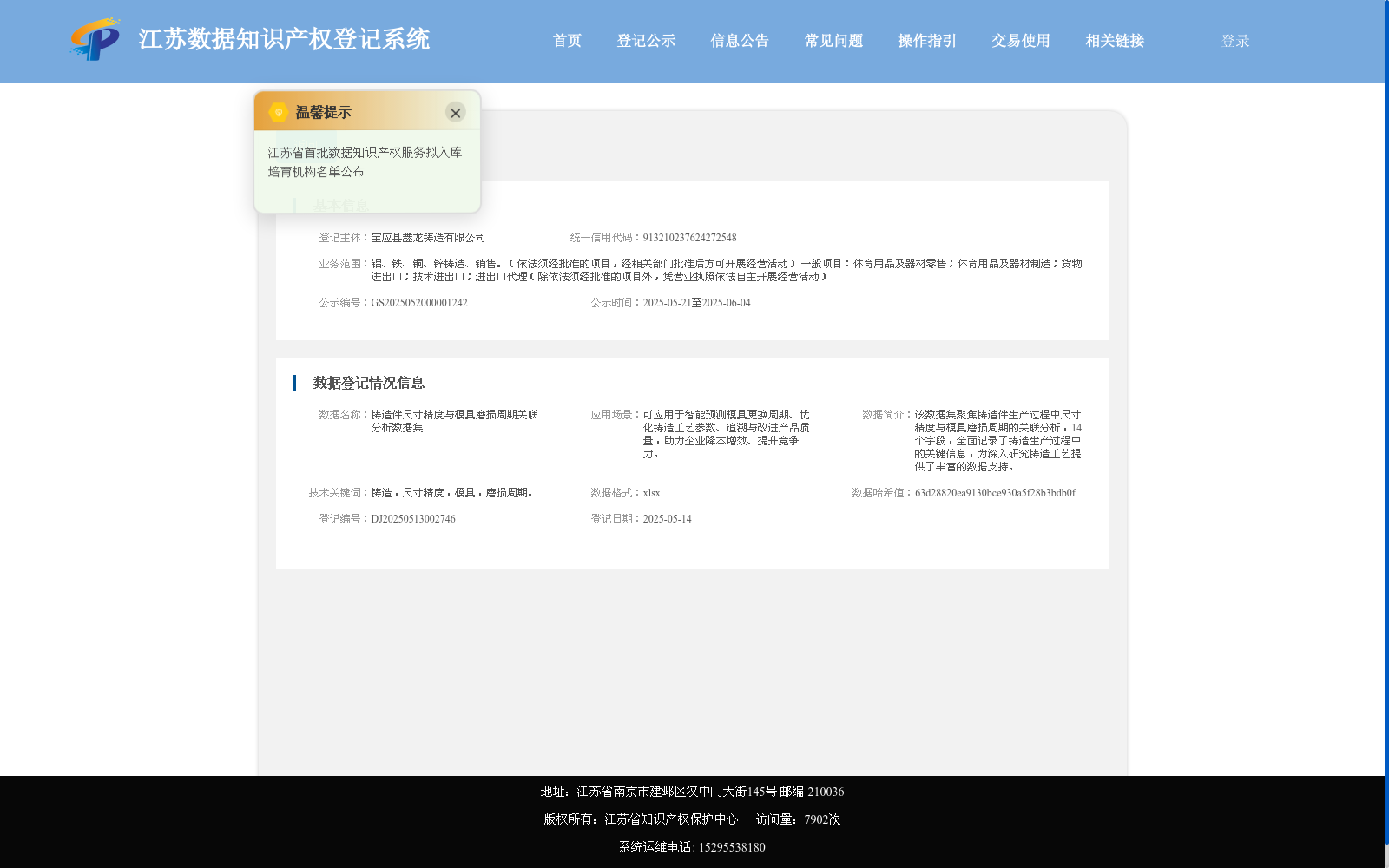Click the 数据登记情况信息 section heading
Screen dimensions: 1389x868
[369, 383]
